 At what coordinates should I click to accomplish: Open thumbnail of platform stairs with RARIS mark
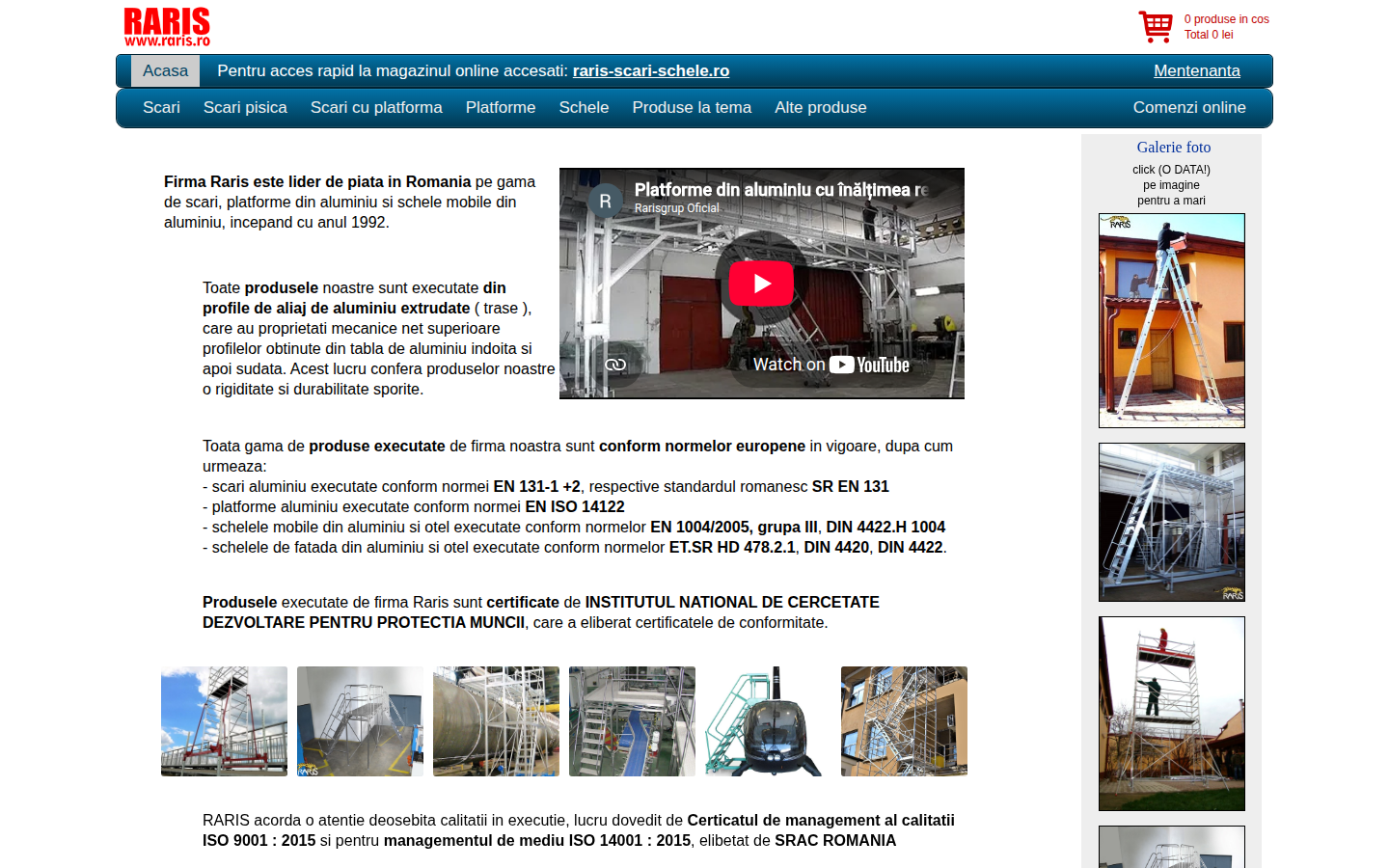point(360,721)
